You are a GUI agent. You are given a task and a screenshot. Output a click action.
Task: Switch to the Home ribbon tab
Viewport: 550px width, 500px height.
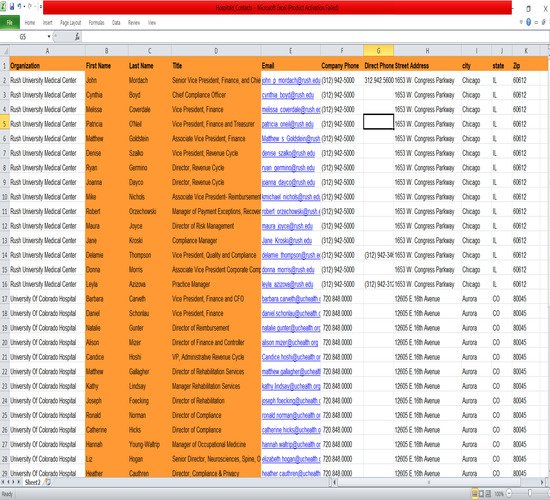(30, 23)
